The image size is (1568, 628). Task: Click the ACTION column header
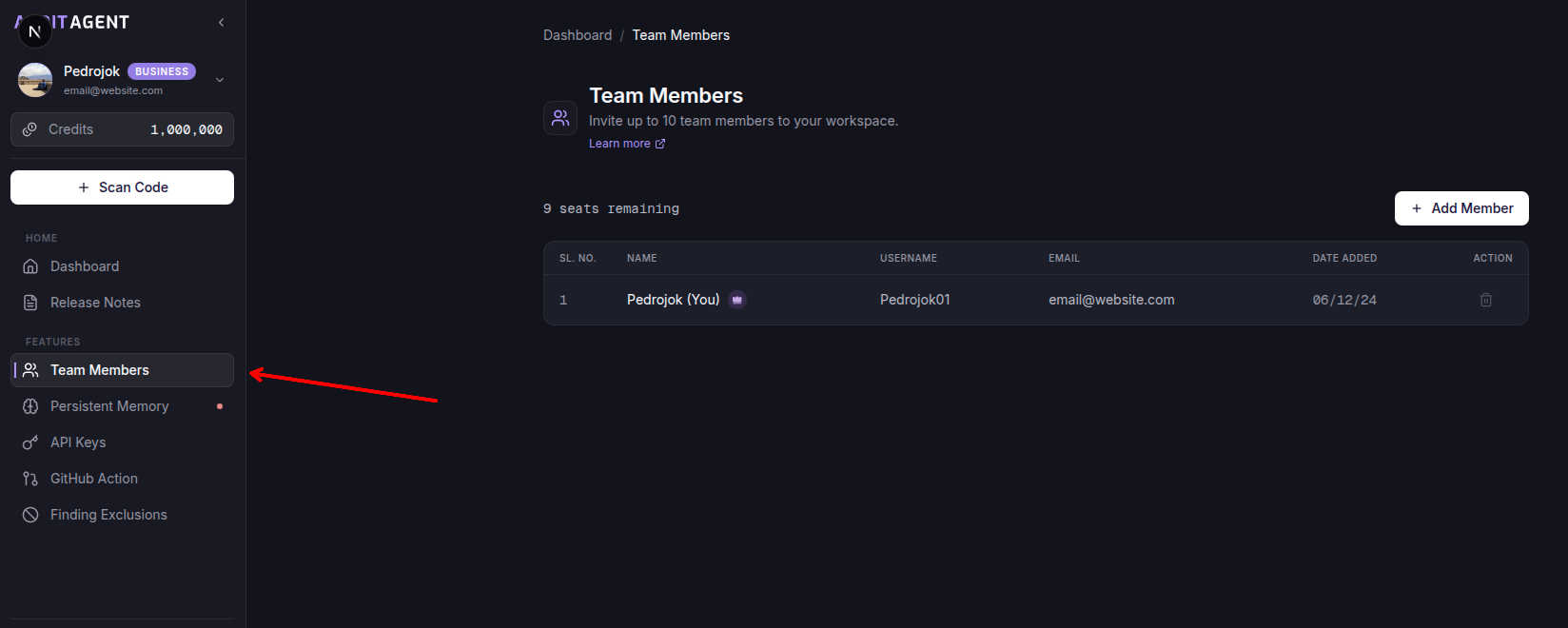1493,258
